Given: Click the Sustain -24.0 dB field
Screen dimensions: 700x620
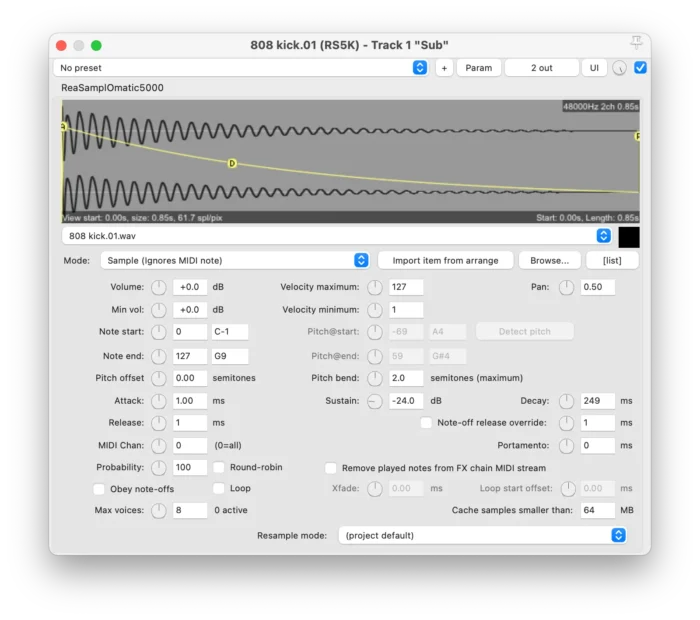Looking at the screenshot, I should (406, 401).
